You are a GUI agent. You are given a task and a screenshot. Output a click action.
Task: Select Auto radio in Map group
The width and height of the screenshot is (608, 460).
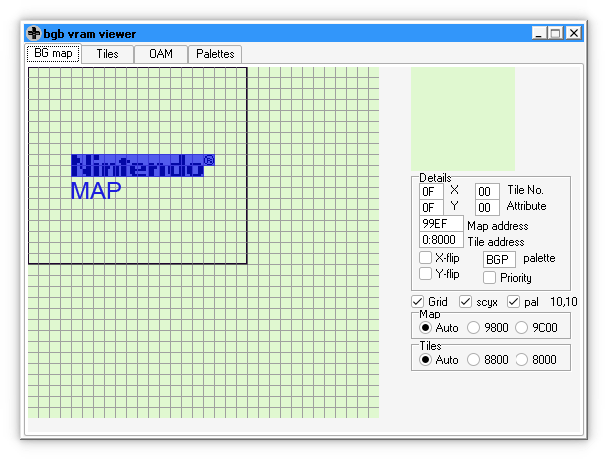coord(425,328)
